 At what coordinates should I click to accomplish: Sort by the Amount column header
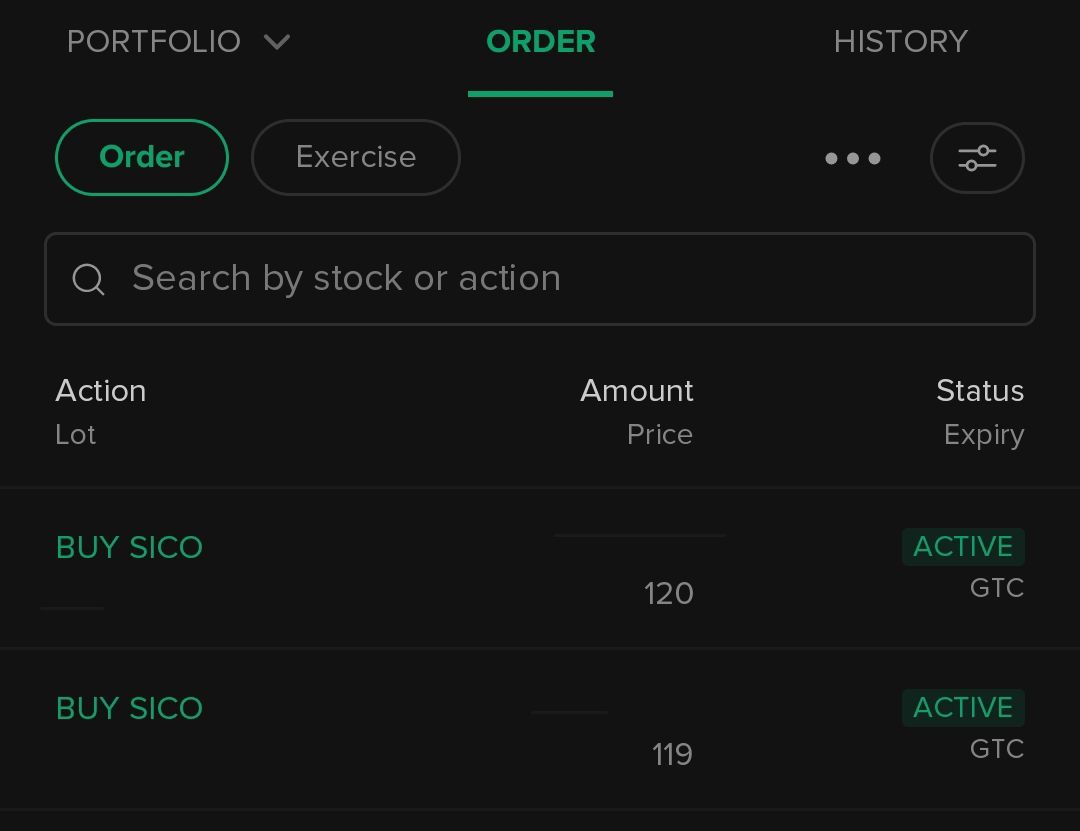(x=637, y=391)
